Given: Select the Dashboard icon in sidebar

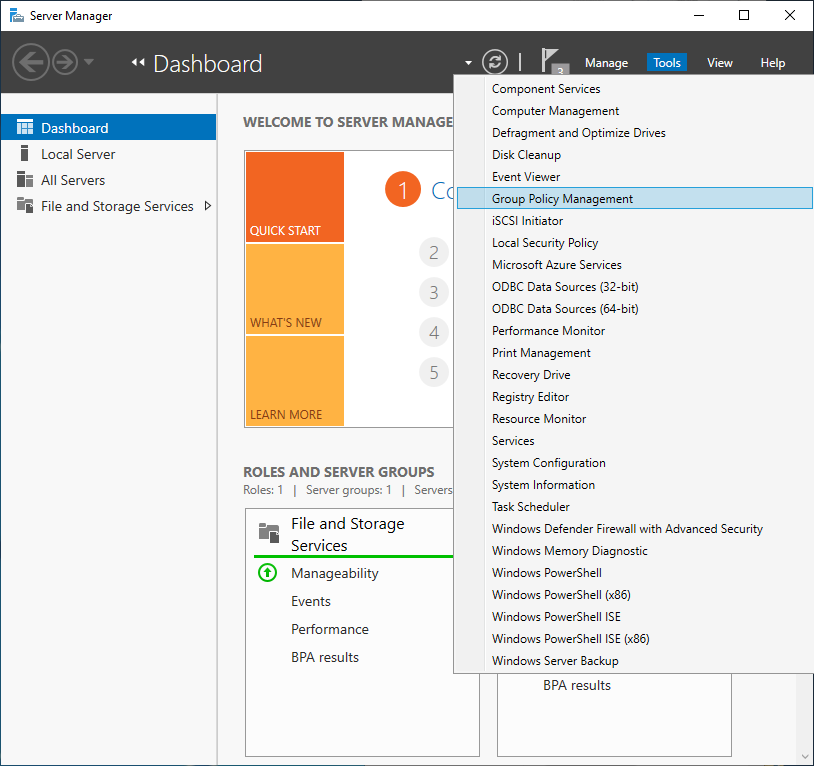Looking at the screenshot, I should [25, 128].
